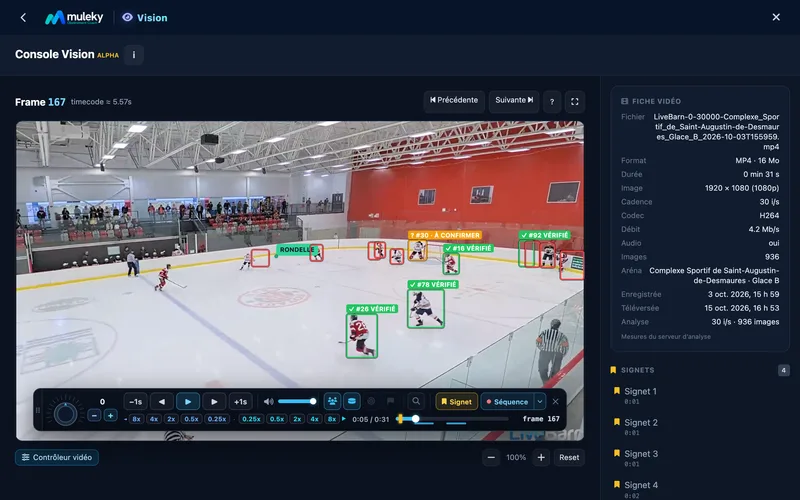Select reverse 0.5x speed

click(x=191, y=419)
